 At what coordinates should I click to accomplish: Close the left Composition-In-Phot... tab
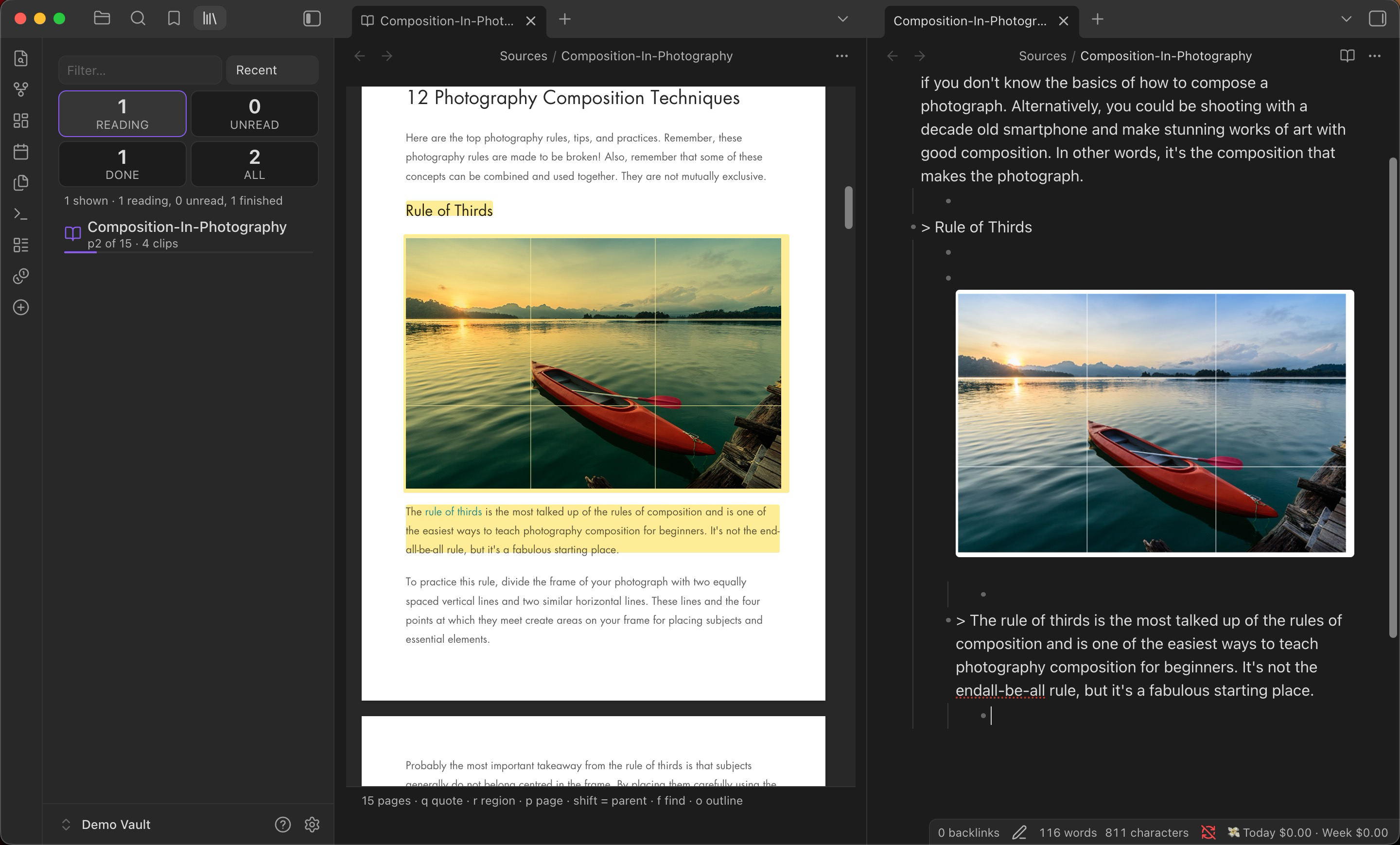click(531, 21)
